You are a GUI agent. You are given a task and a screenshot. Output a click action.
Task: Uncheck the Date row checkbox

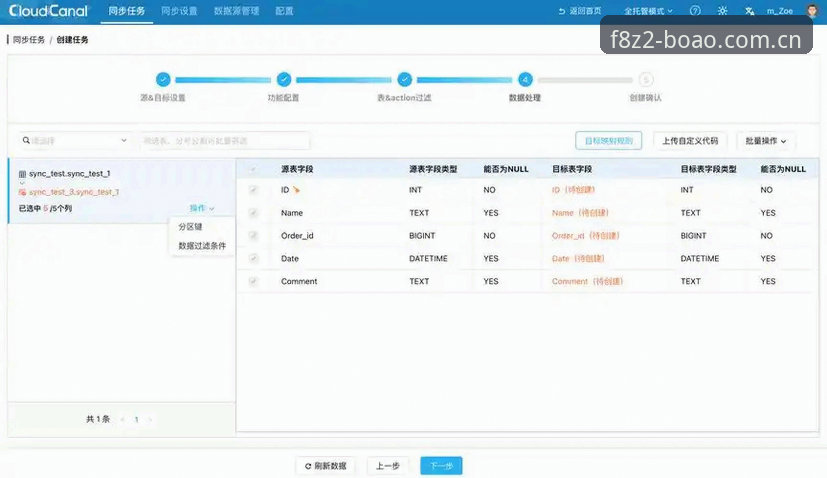click(x=253, y=258)
